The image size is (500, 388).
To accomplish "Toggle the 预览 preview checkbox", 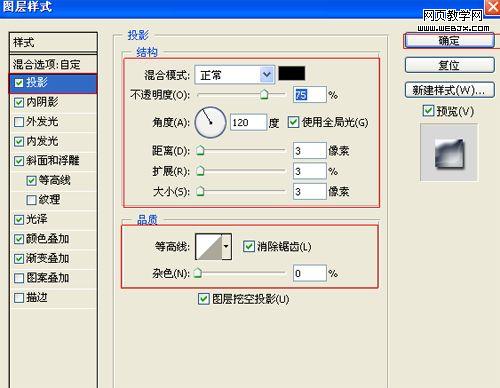I will tap(428, 111).
